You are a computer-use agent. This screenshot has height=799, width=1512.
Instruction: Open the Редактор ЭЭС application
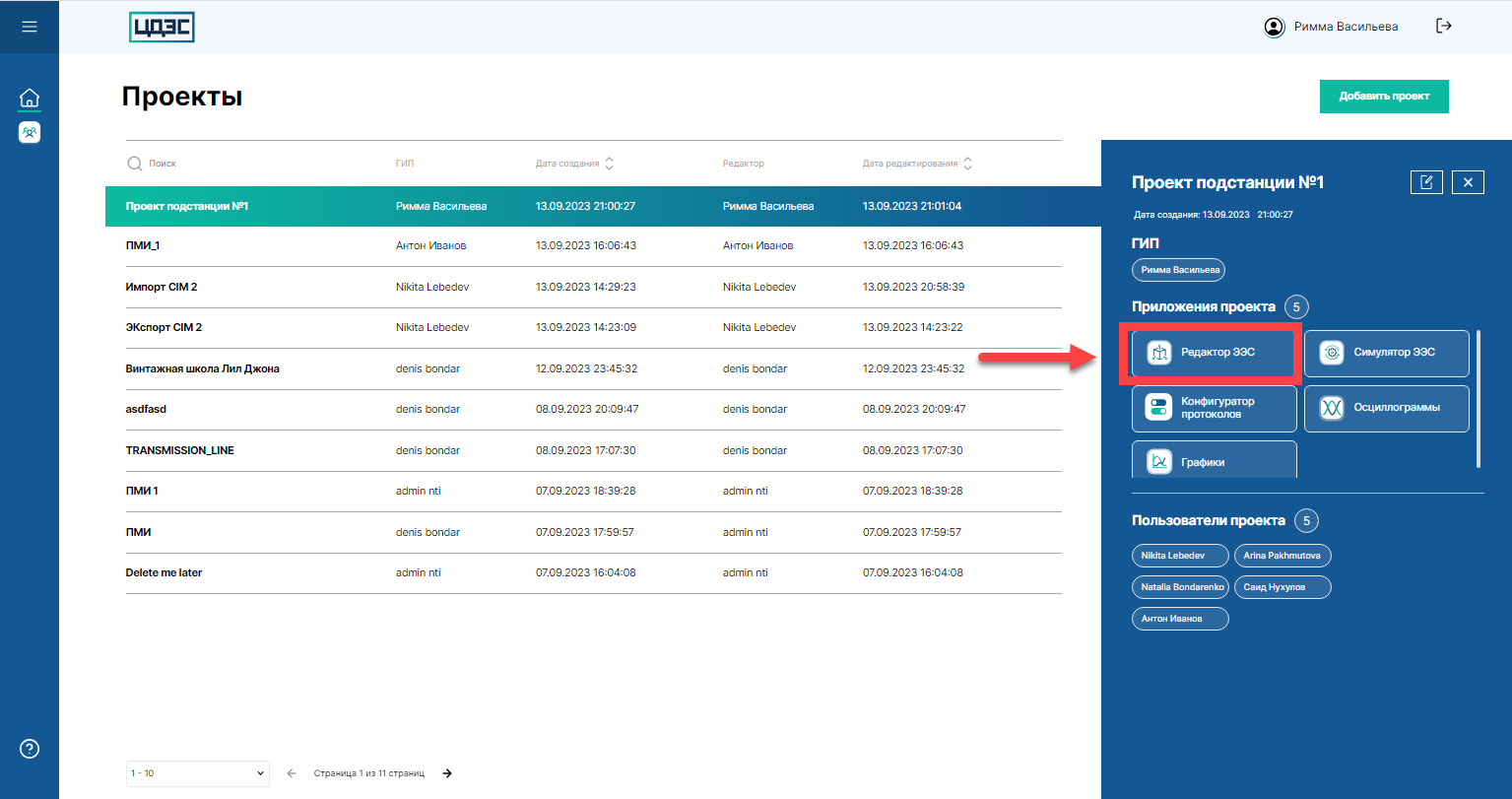1214,353
